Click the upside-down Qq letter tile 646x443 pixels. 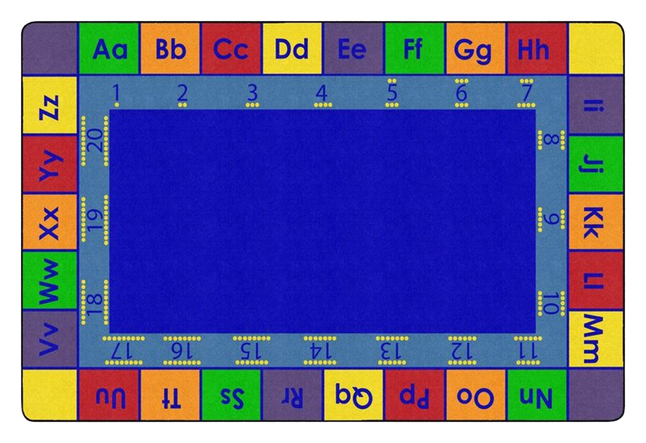[353, 395]
